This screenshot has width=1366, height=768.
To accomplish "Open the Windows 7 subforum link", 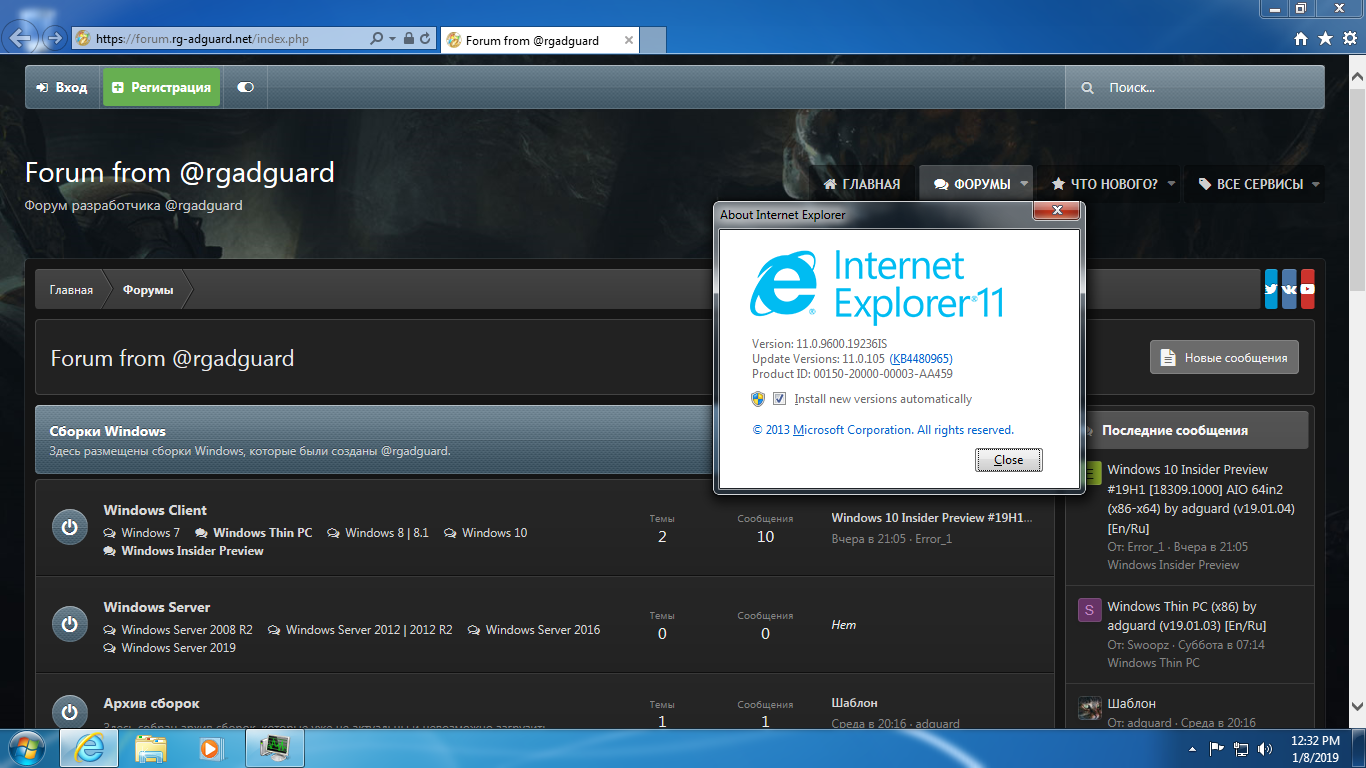I will (x=151, y=533).
